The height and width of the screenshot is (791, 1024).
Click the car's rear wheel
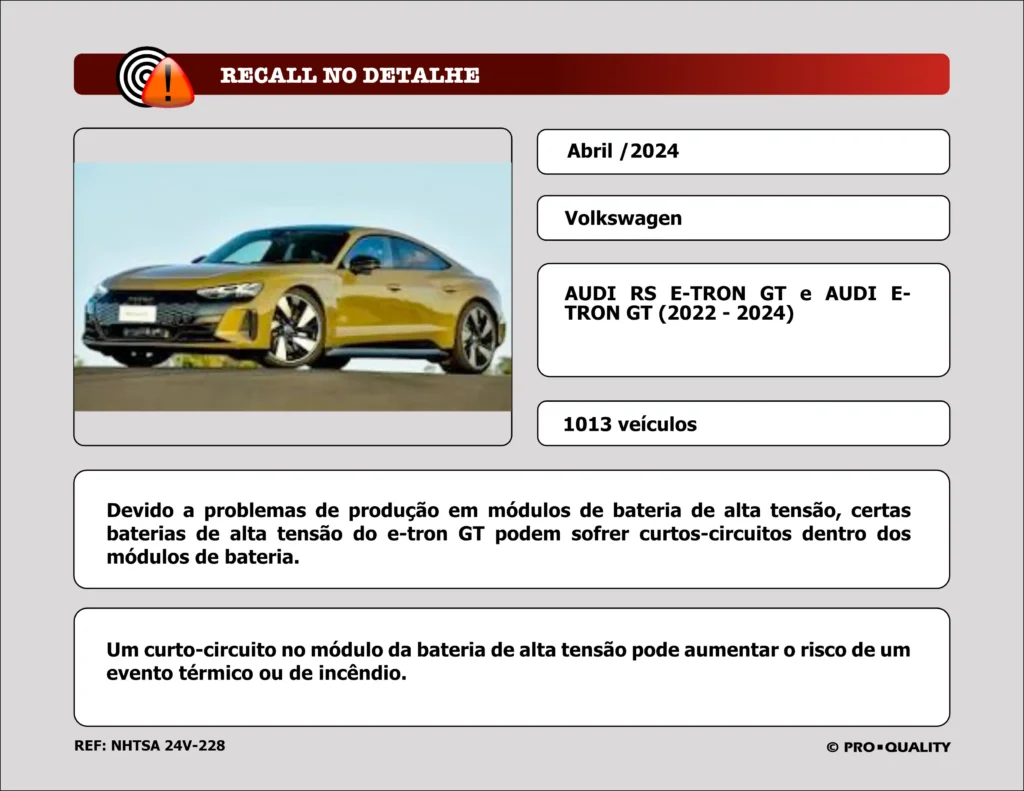point(474,337)
